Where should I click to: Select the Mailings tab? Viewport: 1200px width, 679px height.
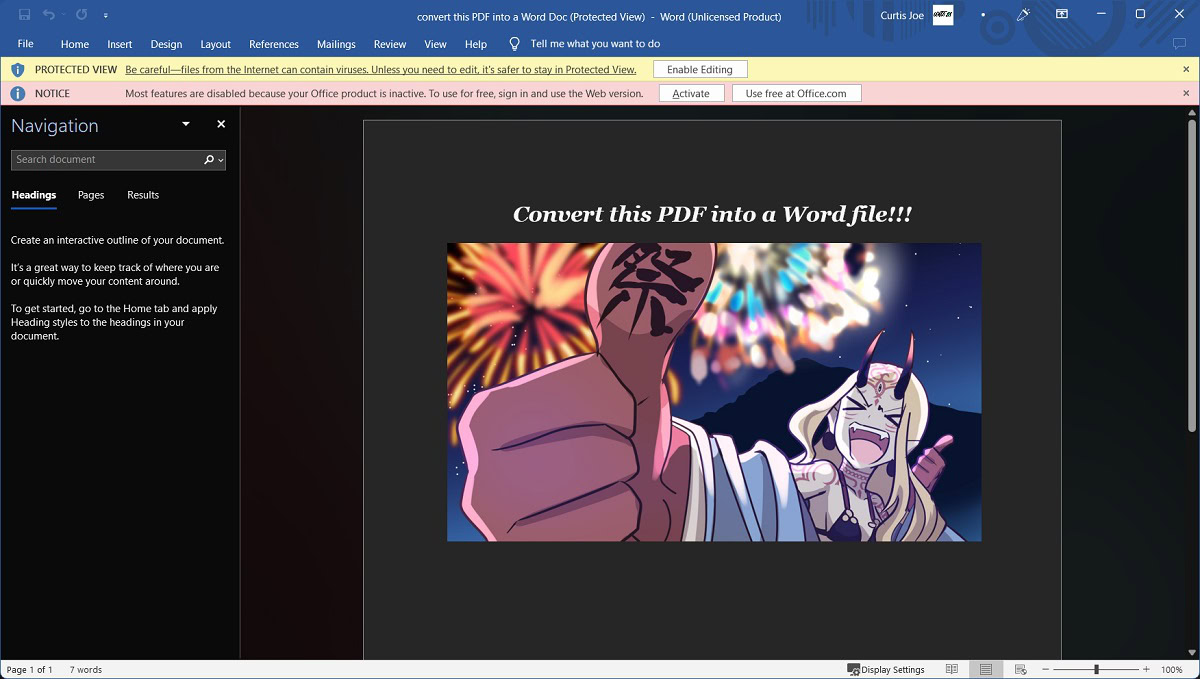point(336,44)
